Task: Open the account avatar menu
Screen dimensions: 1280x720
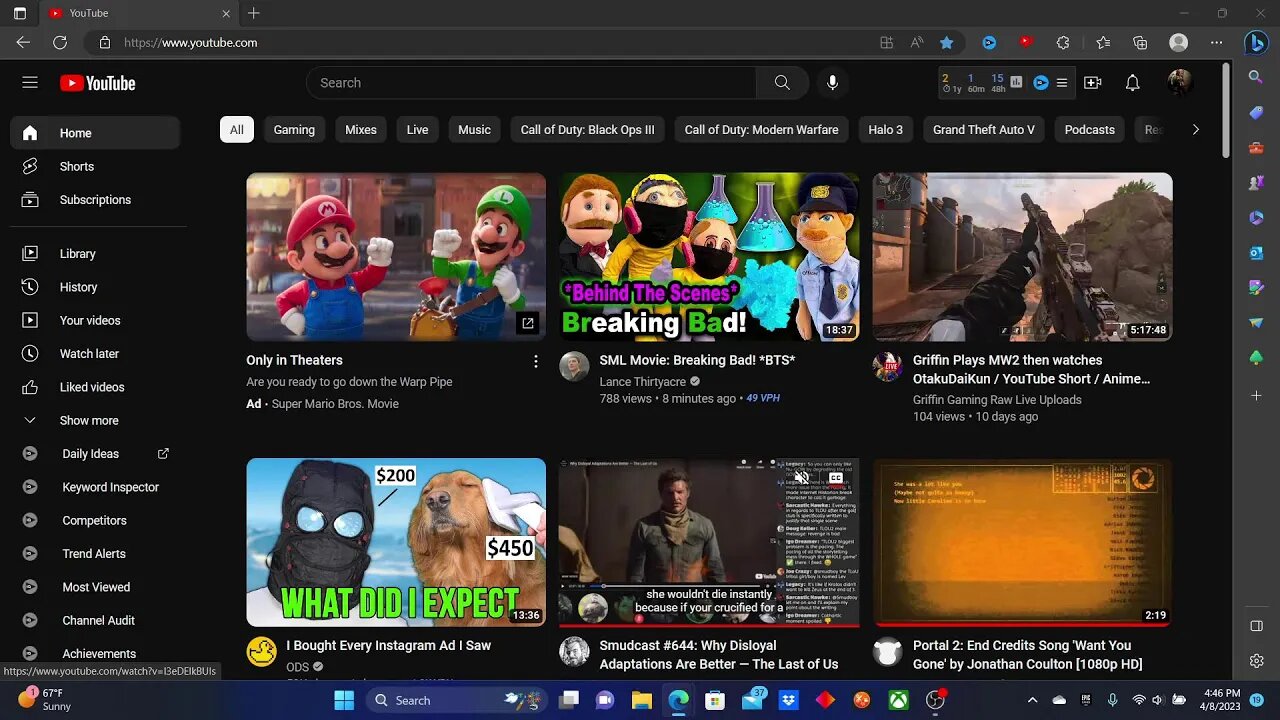Action: click(x=1179, y=83)
